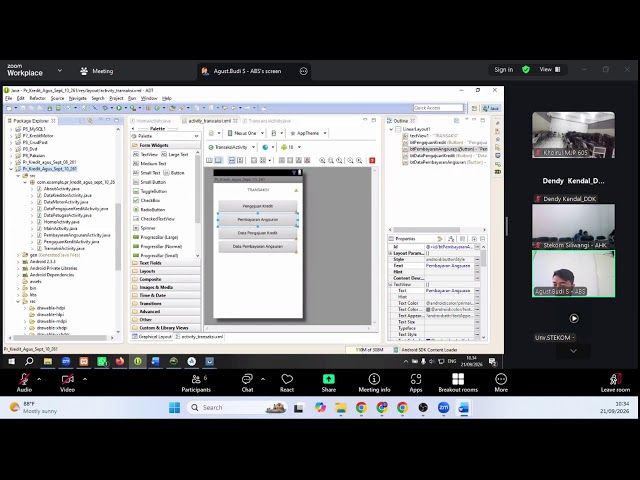Toggle the first layout orientation button in layout toolbar
The height and width of the screenshot is (480, 640).
tap(209, 160)
